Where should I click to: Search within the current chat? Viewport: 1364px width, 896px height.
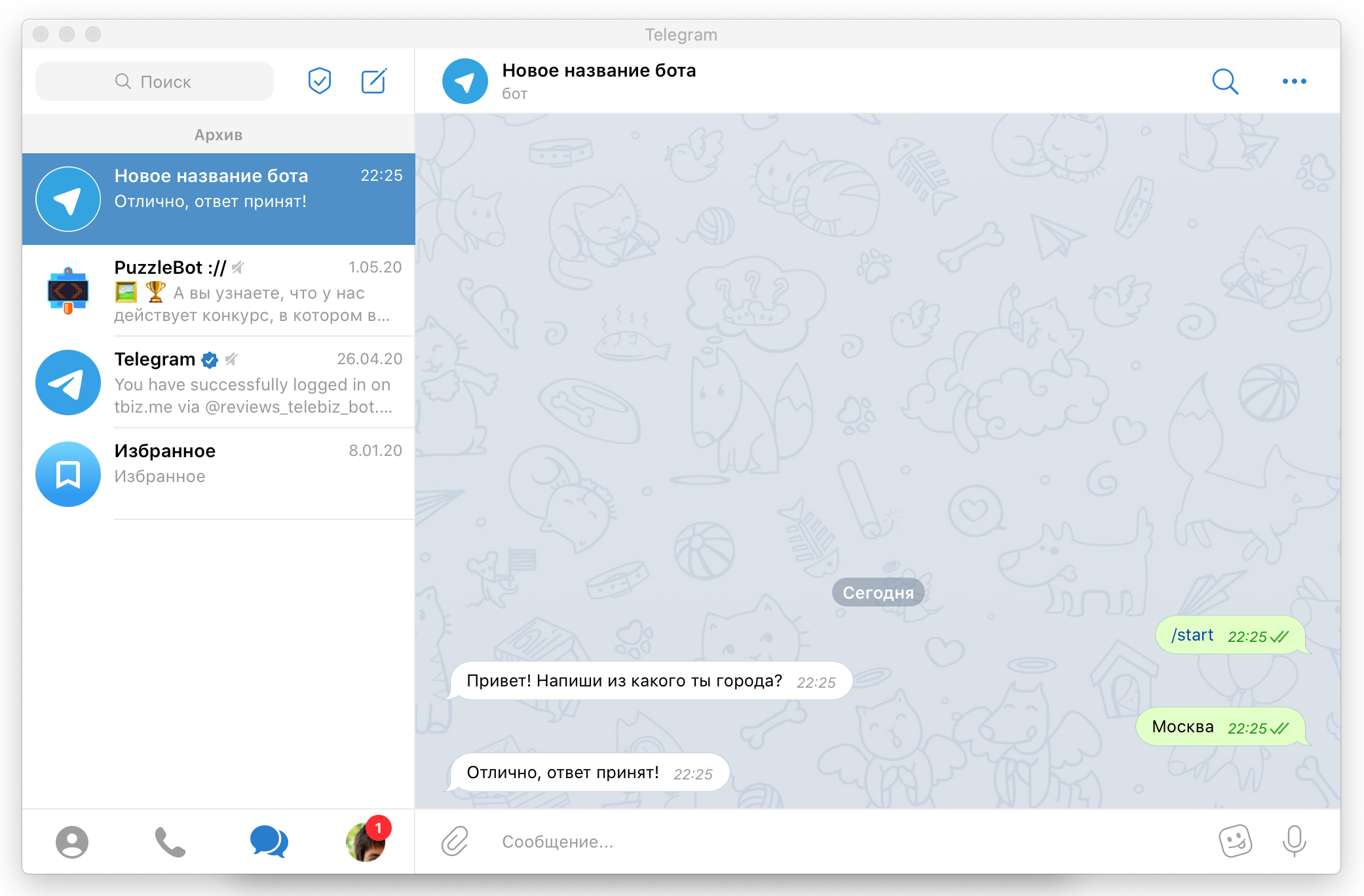[1225, 81]
